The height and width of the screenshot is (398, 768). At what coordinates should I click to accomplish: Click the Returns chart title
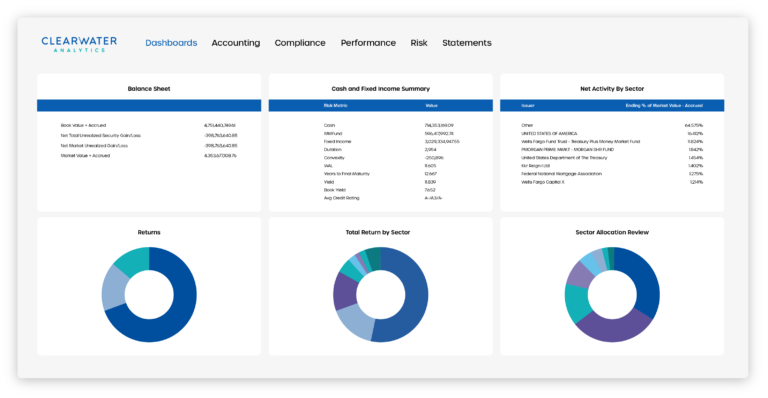[149, 232]
